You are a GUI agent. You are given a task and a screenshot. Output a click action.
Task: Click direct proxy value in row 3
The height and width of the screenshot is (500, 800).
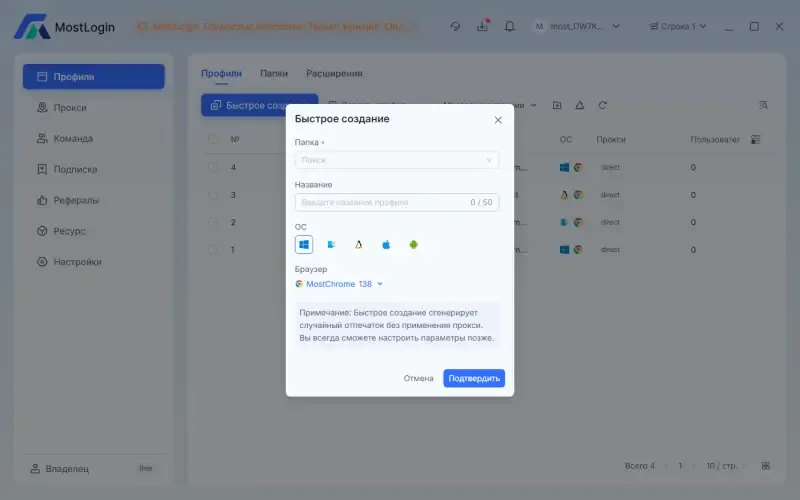pos(610,195)
